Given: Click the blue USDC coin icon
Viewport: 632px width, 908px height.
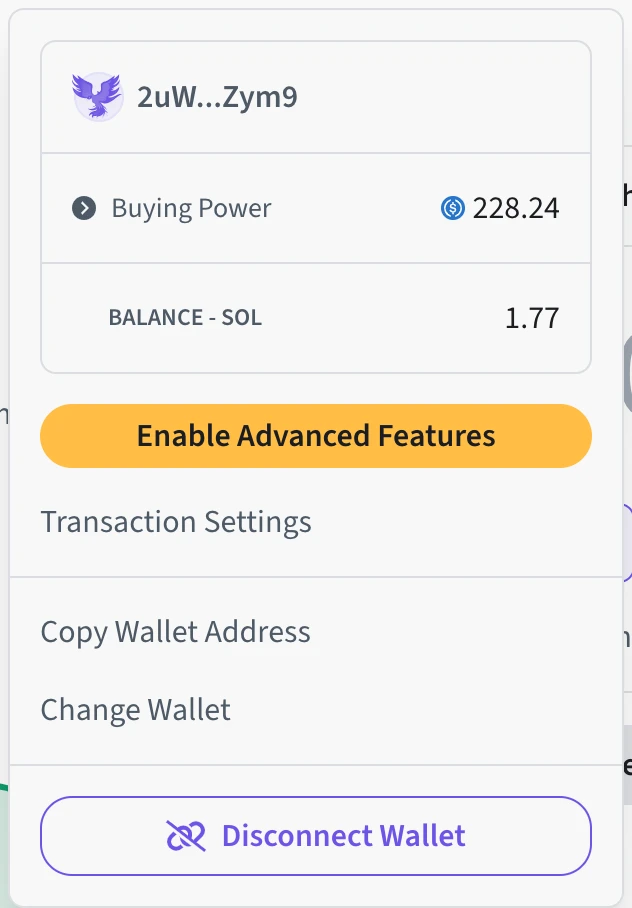Looking at the screenshot, I should tap(453, 208).
